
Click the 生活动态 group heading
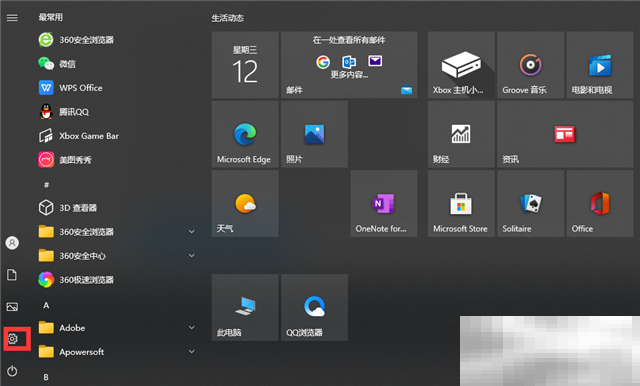point(227,18)
